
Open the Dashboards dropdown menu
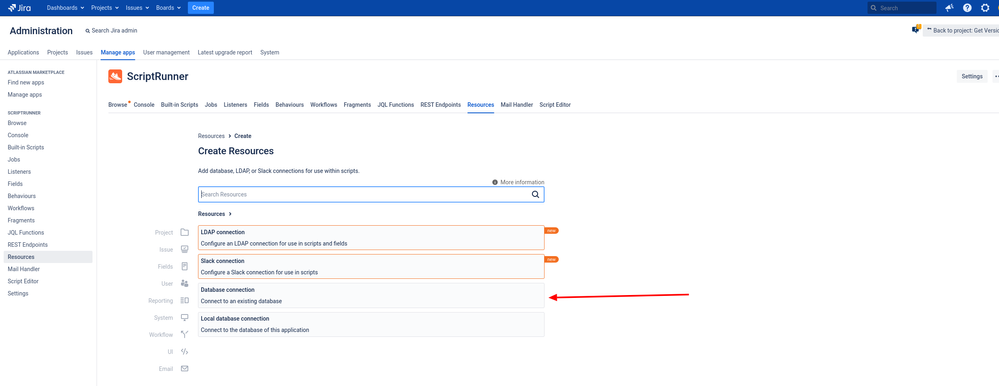66,8
